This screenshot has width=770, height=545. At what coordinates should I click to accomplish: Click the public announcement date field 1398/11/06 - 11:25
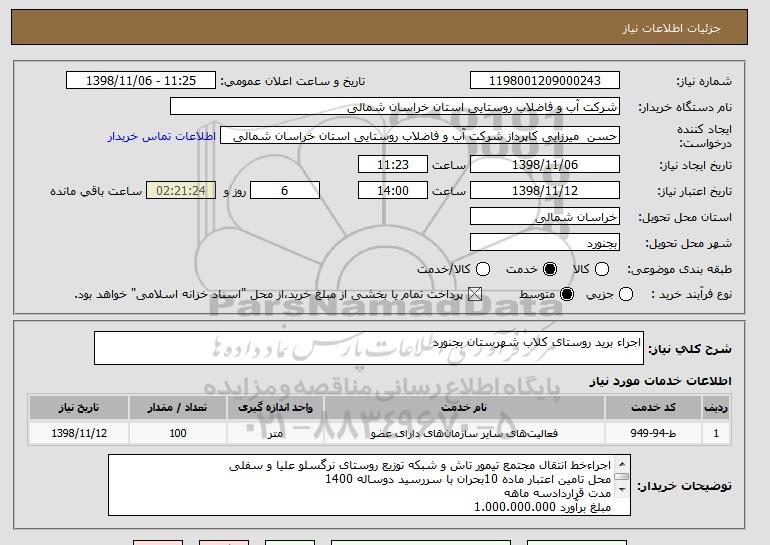point(141,81)
